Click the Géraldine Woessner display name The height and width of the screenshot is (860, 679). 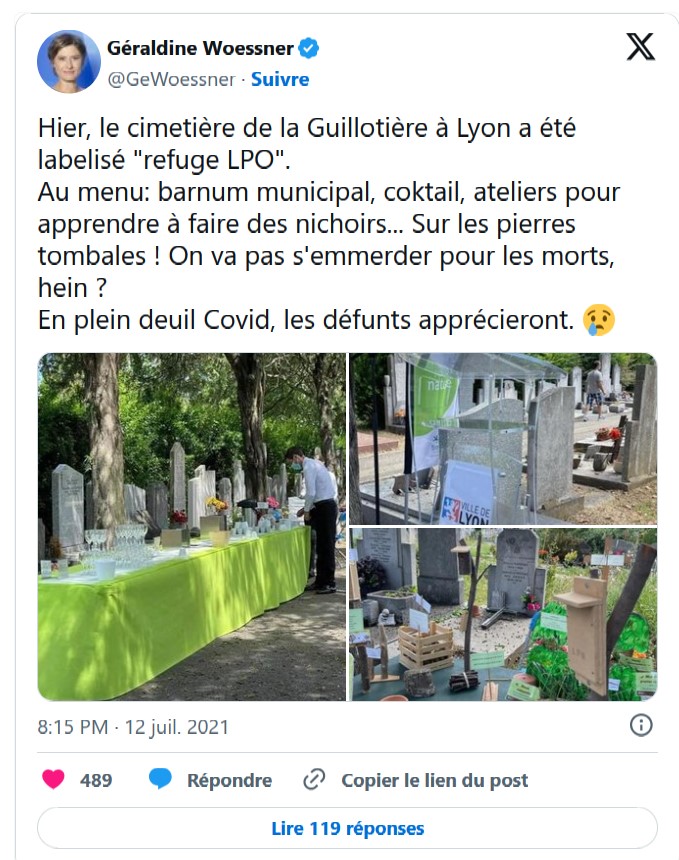pyautogui.click(x=200, y=48)
